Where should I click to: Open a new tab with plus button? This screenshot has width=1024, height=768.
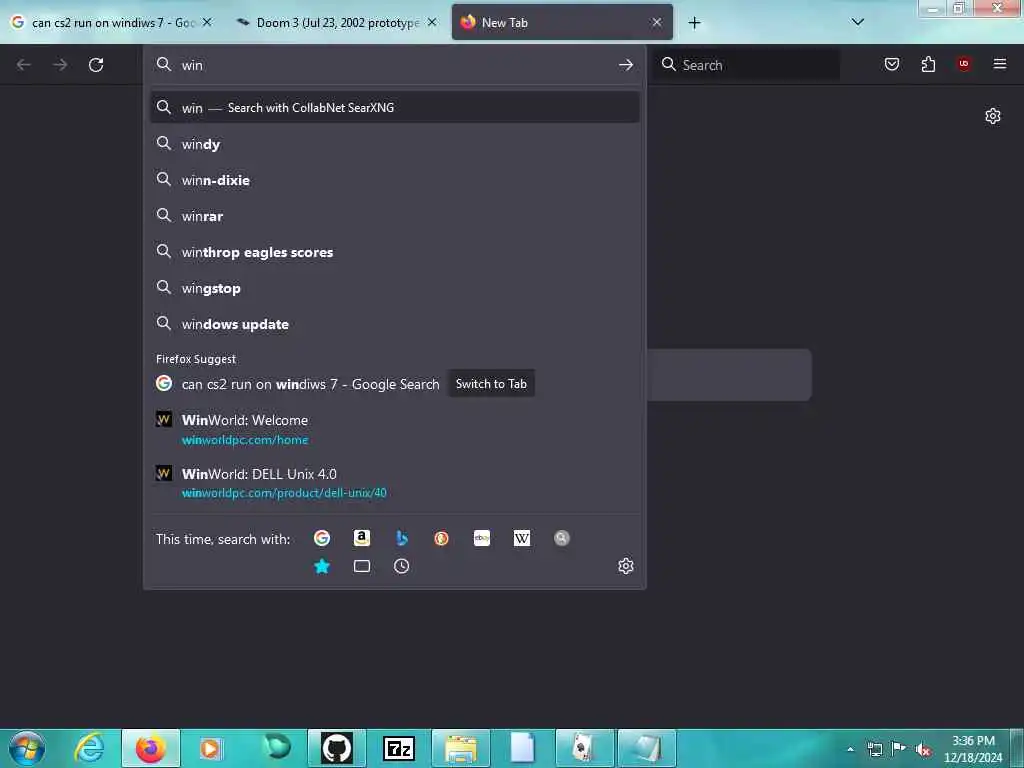tap(694, 23)
